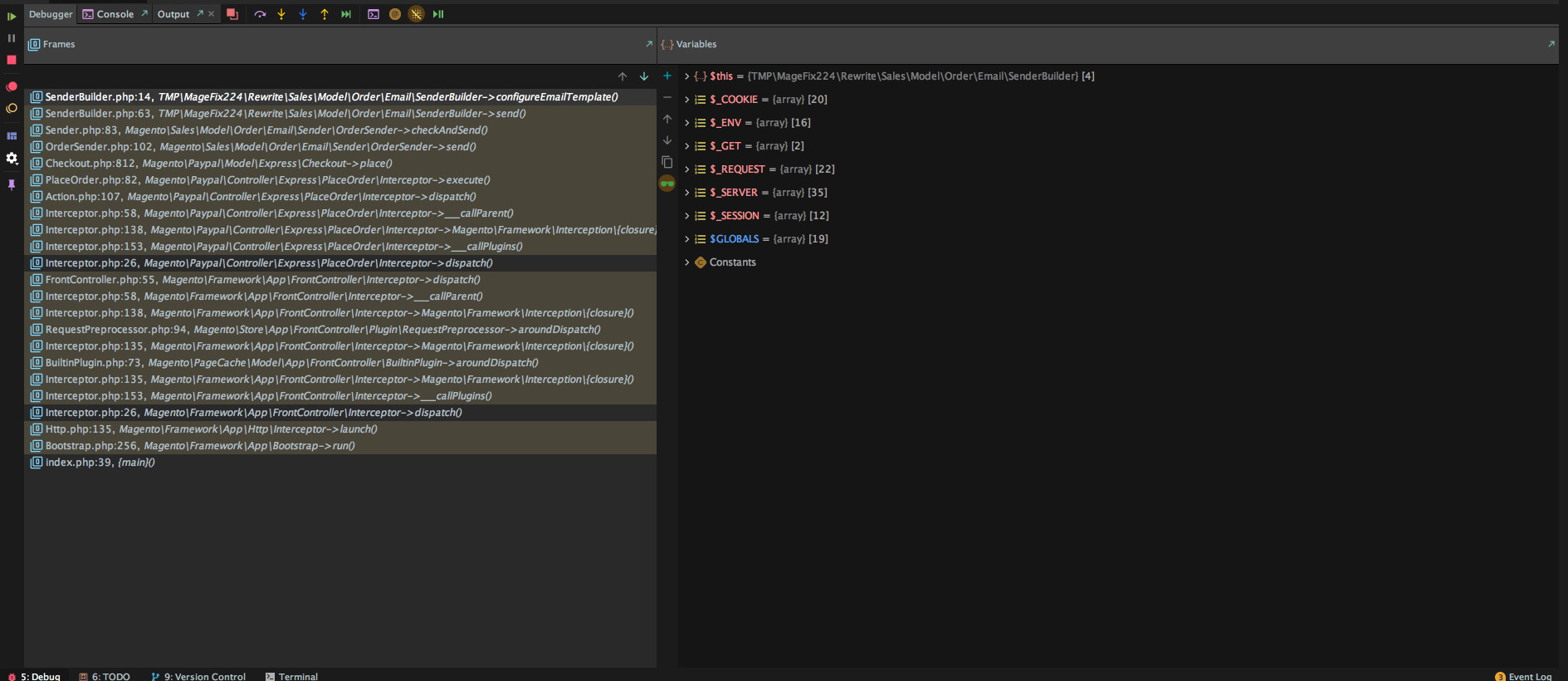Toggle the @ show values addresses icon
This screenshot has height=681, width=1568.
tap(395, 14)
